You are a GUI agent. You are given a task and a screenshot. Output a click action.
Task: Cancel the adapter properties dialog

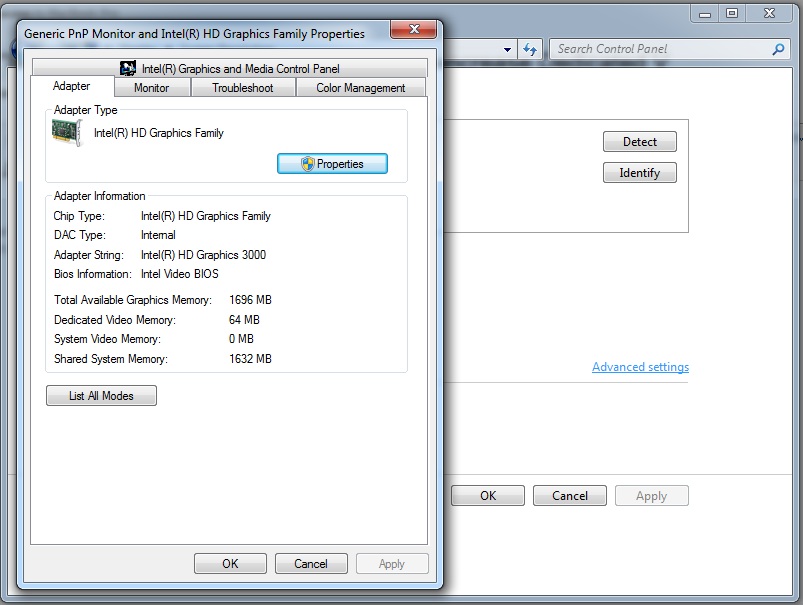(x=311, y=563)
